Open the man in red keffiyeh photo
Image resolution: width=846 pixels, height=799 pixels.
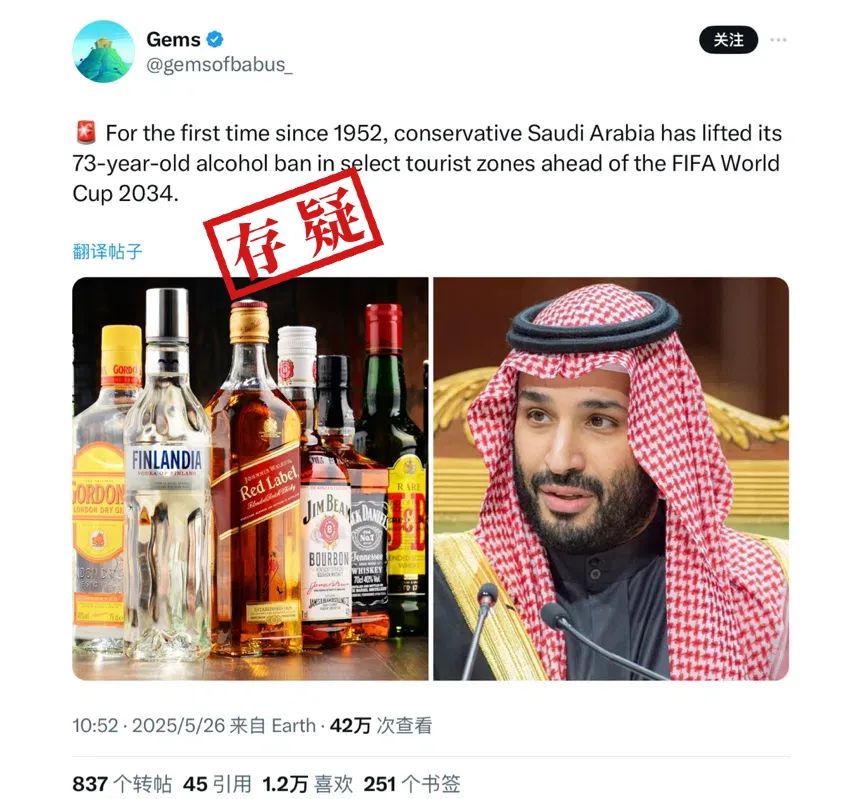tap(611, 479)
